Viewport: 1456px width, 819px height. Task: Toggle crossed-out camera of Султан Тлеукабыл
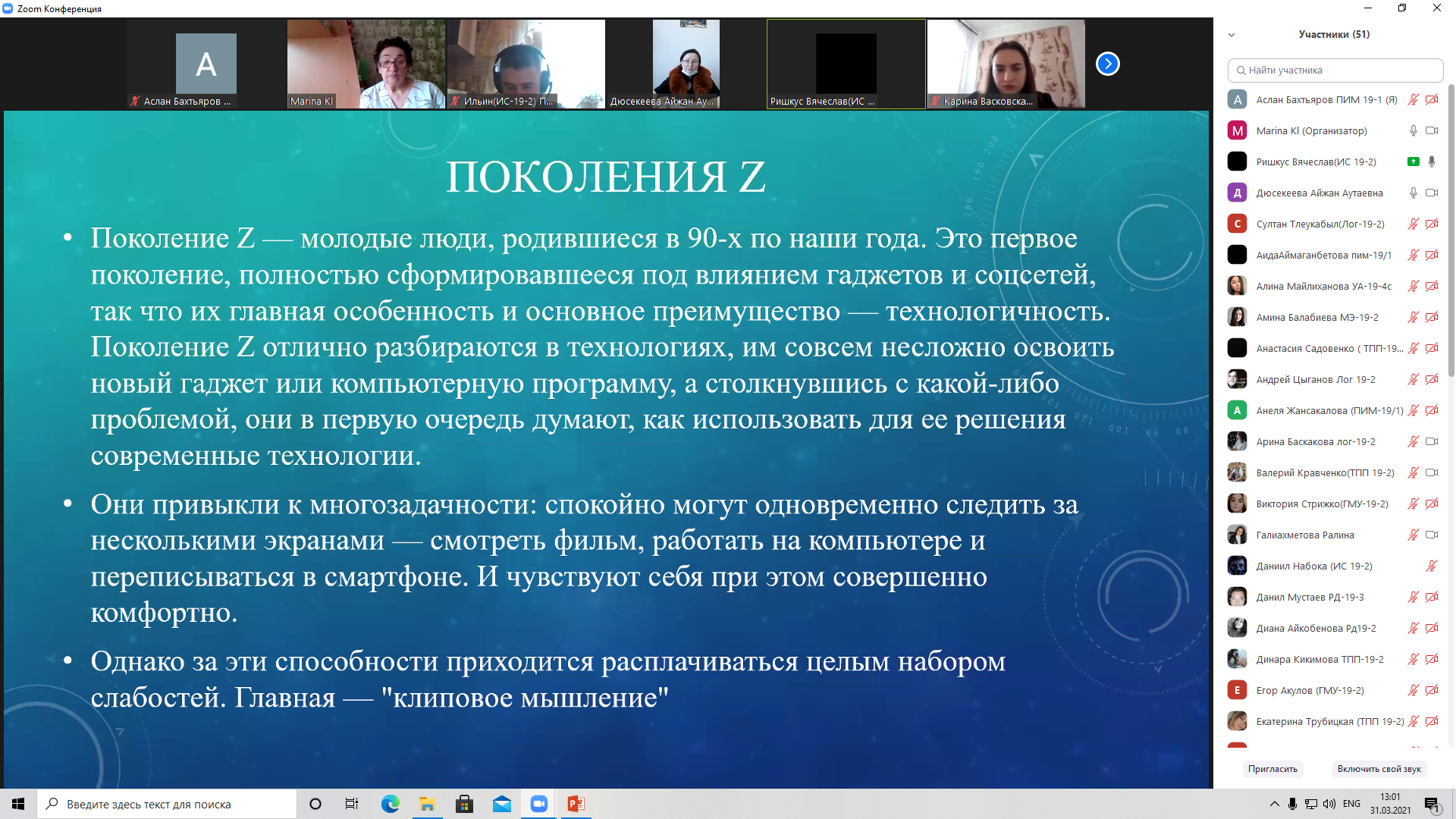tap(1432, 224)
